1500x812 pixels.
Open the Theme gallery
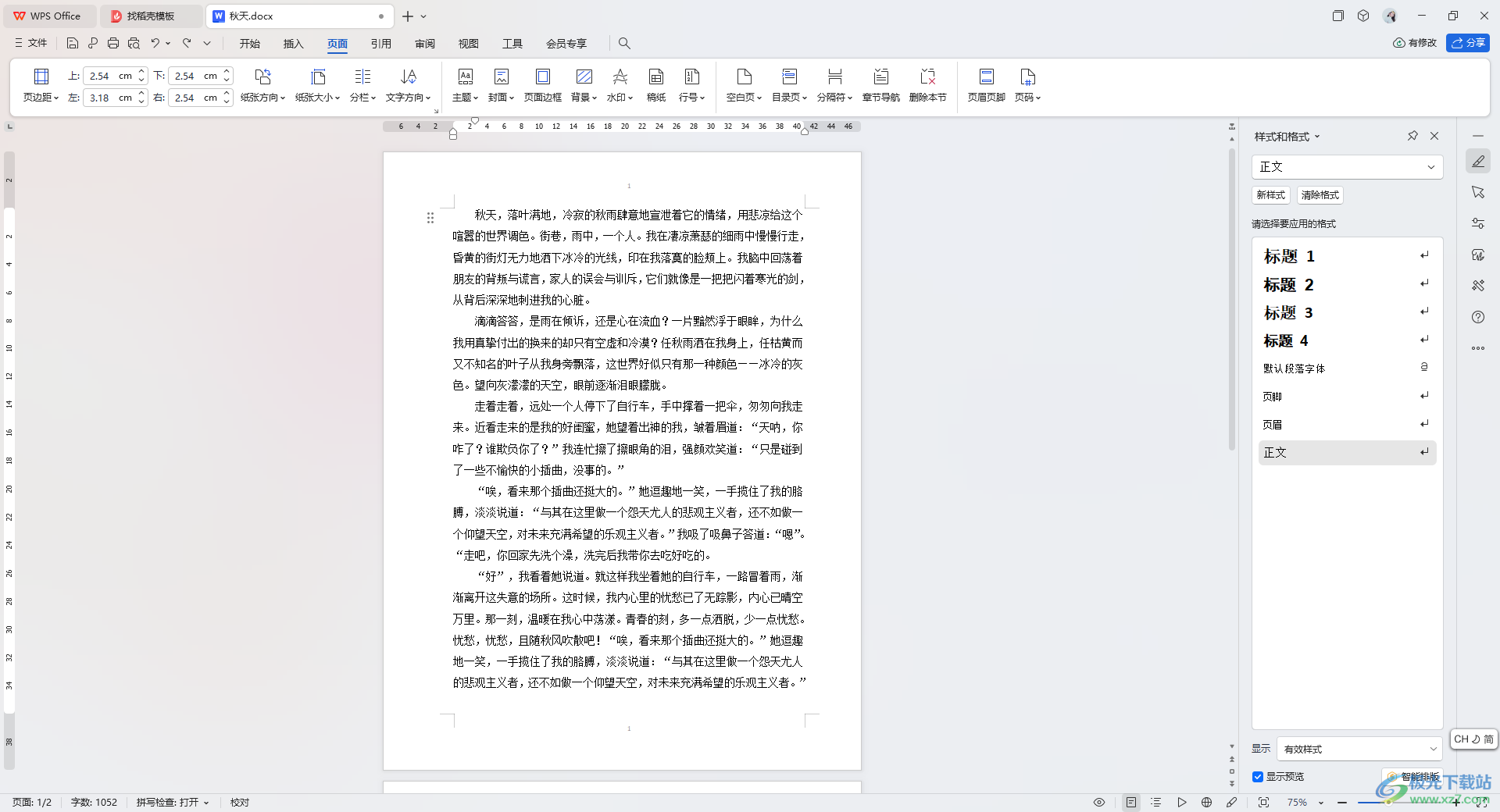(x=465, y=85)
